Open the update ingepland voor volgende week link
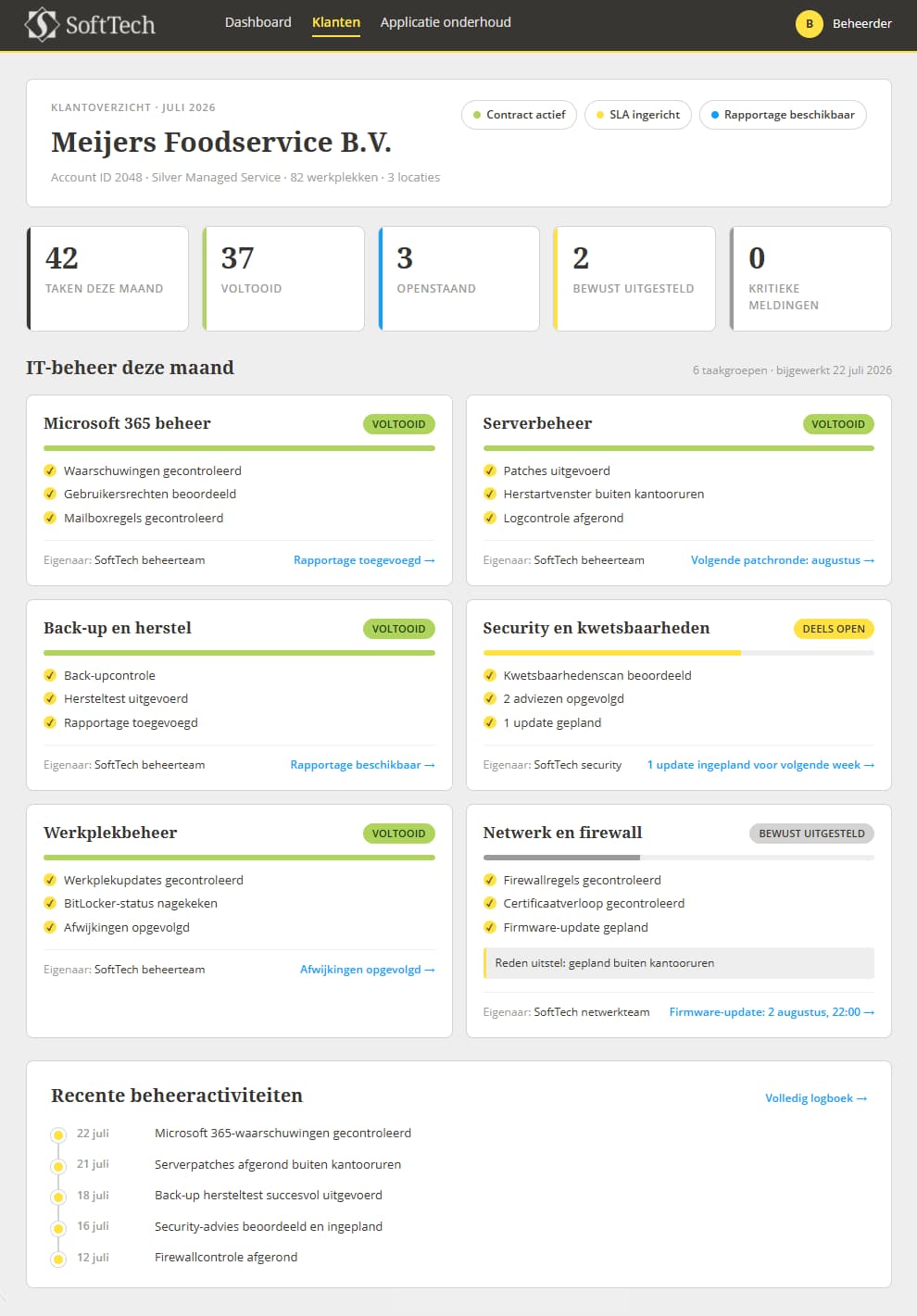Image resolution: width=917 pixels, height=1316 pixels. [760, 765]
